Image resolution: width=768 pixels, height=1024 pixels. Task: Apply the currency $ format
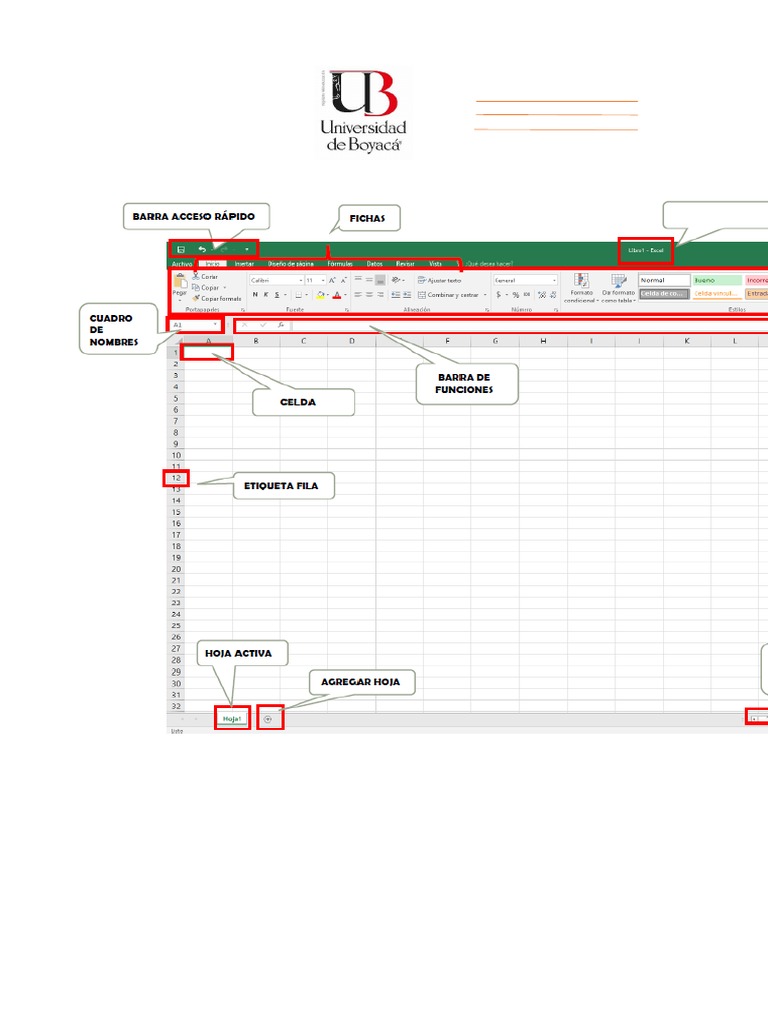498,295
